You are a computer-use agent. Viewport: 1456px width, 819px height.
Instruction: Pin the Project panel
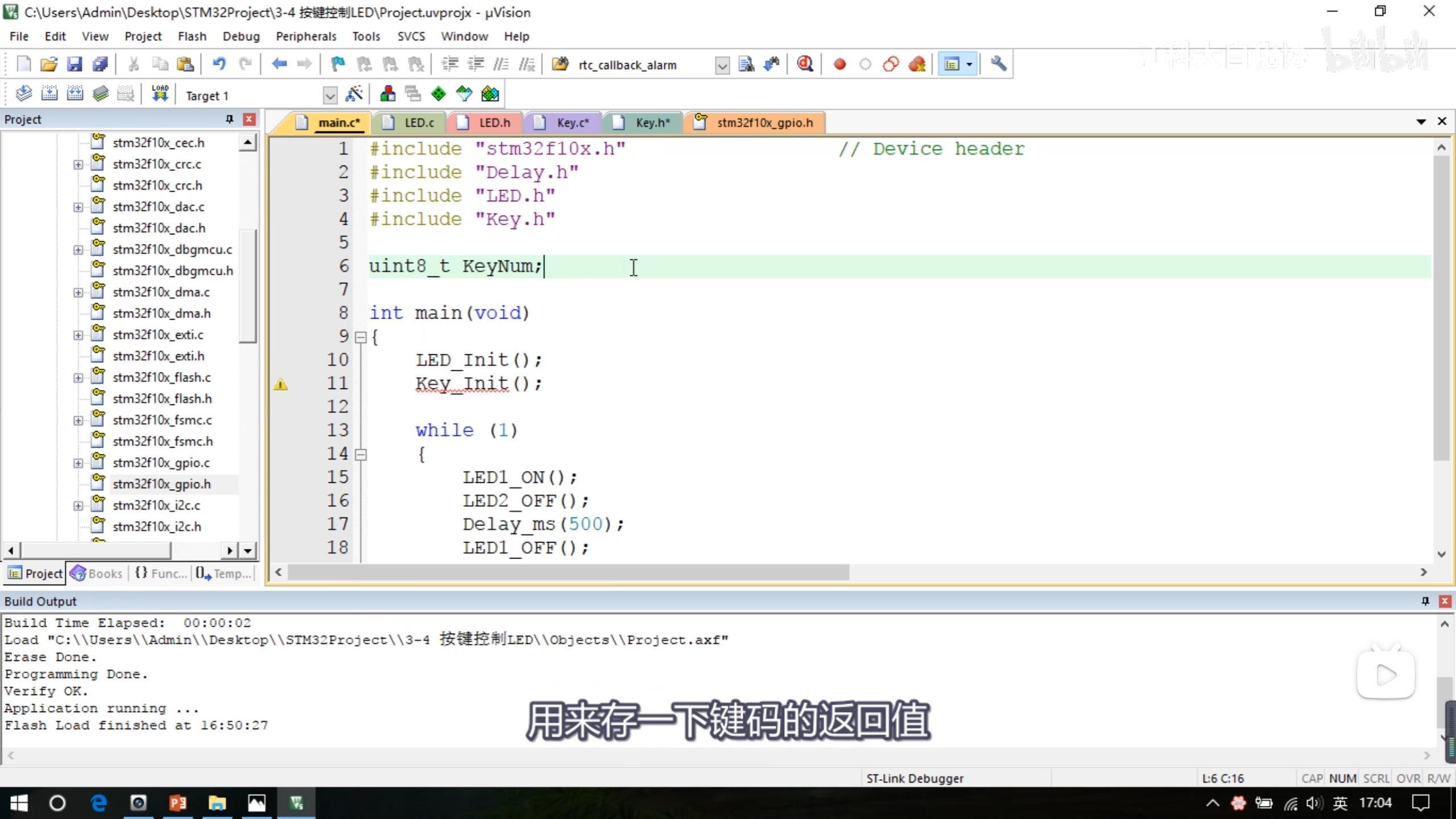pos(230,119)
